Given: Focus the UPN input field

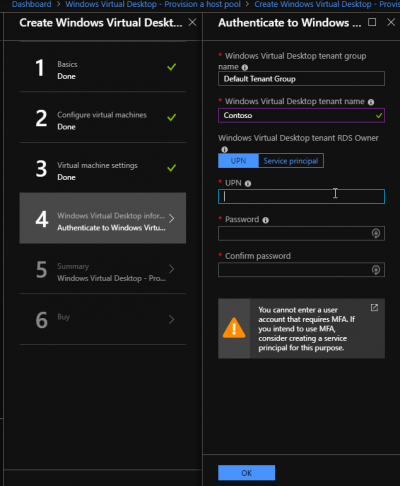Looking at the screenshot, I should pos(301,196).
